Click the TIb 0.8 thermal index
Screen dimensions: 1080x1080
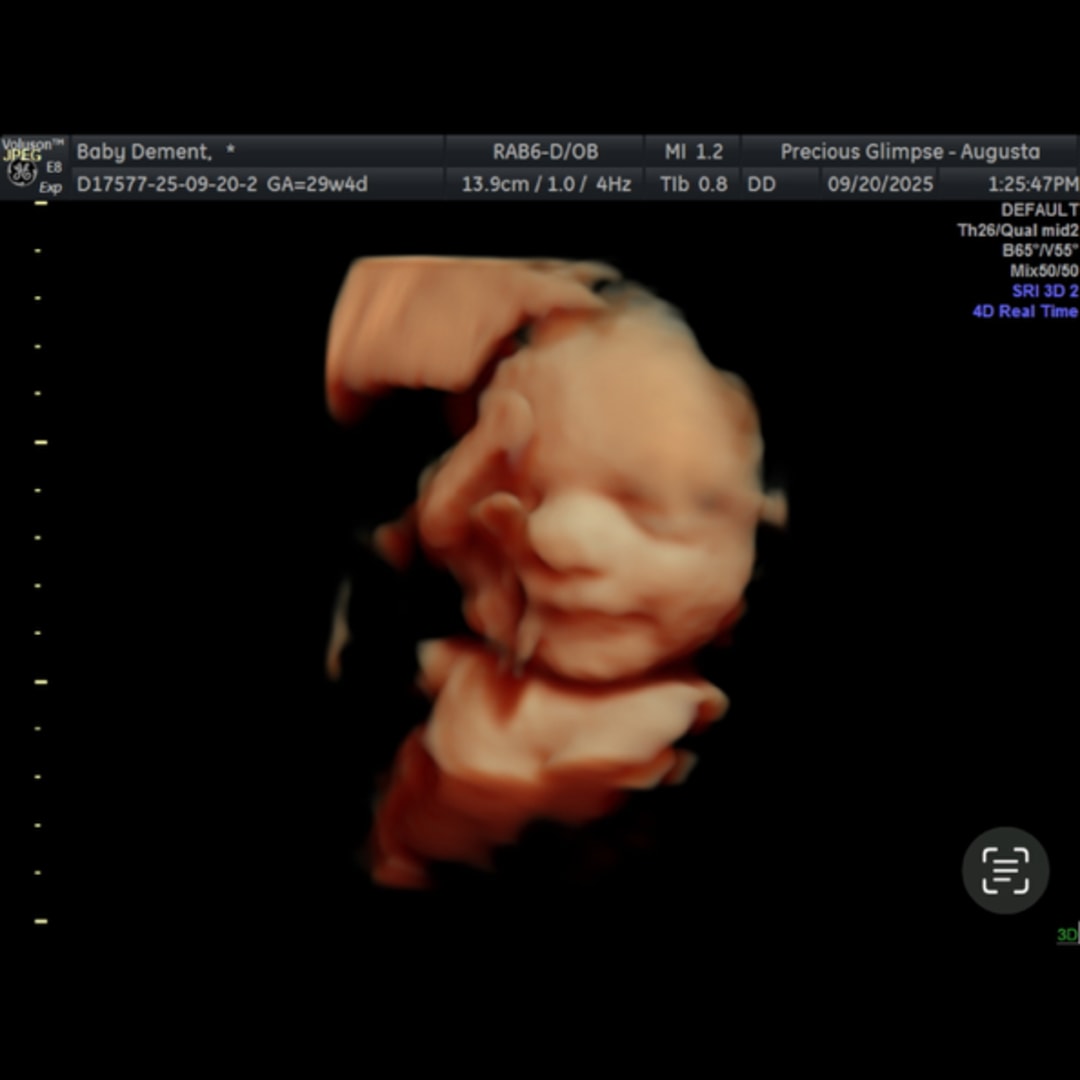(693, 184)
